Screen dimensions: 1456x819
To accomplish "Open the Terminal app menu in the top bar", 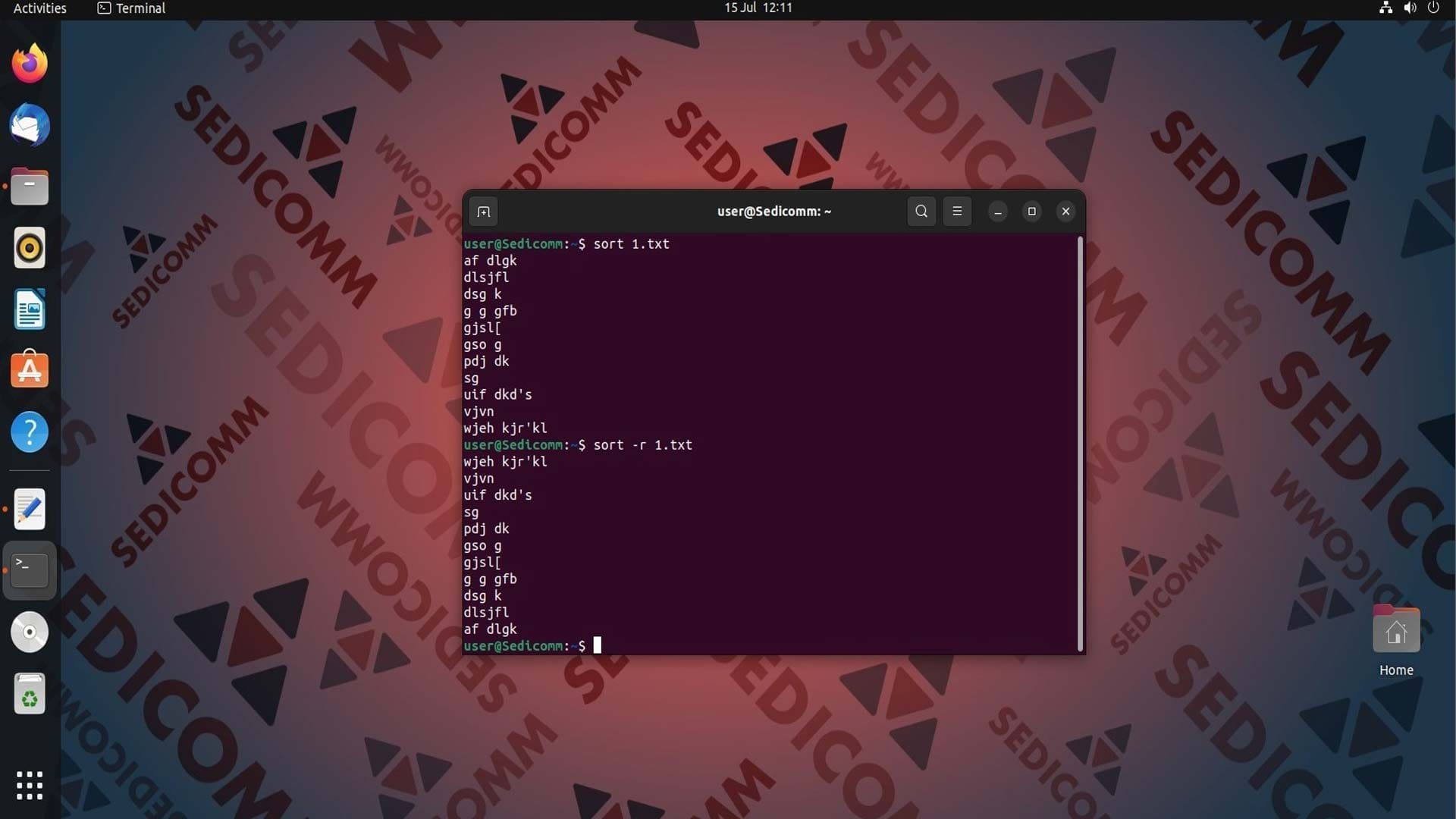I will [x=132, y=8].
